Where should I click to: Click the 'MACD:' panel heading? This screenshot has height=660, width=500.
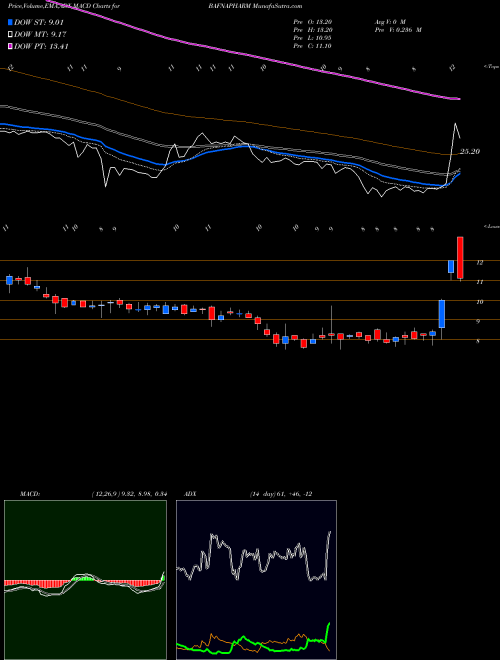[x=32, y=494]
